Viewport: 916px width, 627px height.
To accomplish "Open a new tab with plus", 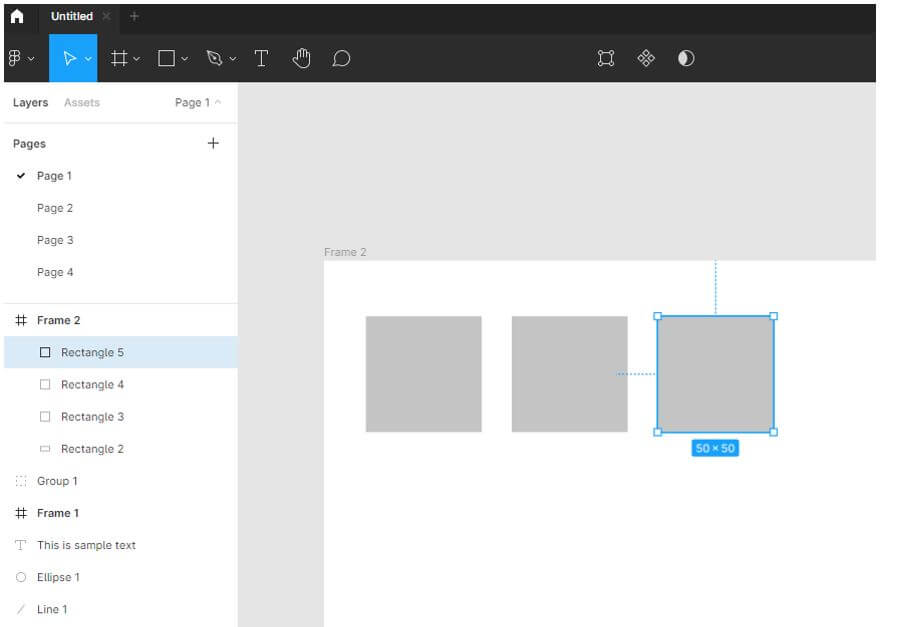I will pyautogui.click(x=134, y=16).
